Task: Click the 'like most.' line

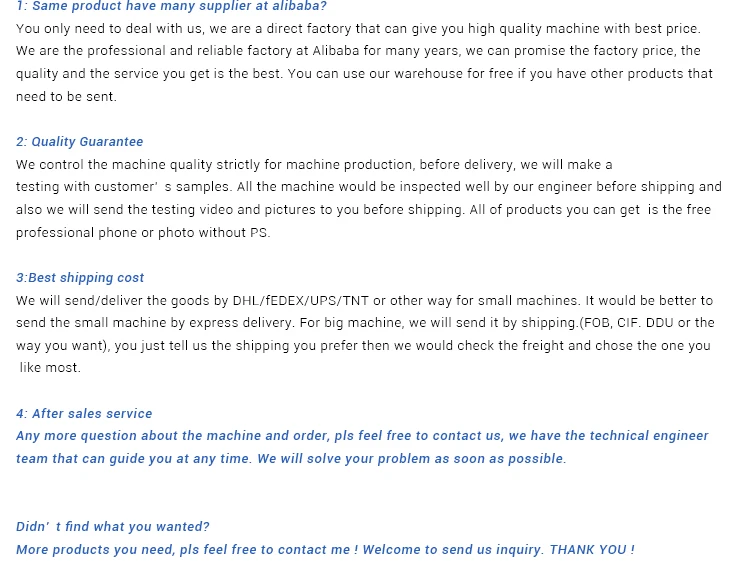Action: click(x=50, y=368)
